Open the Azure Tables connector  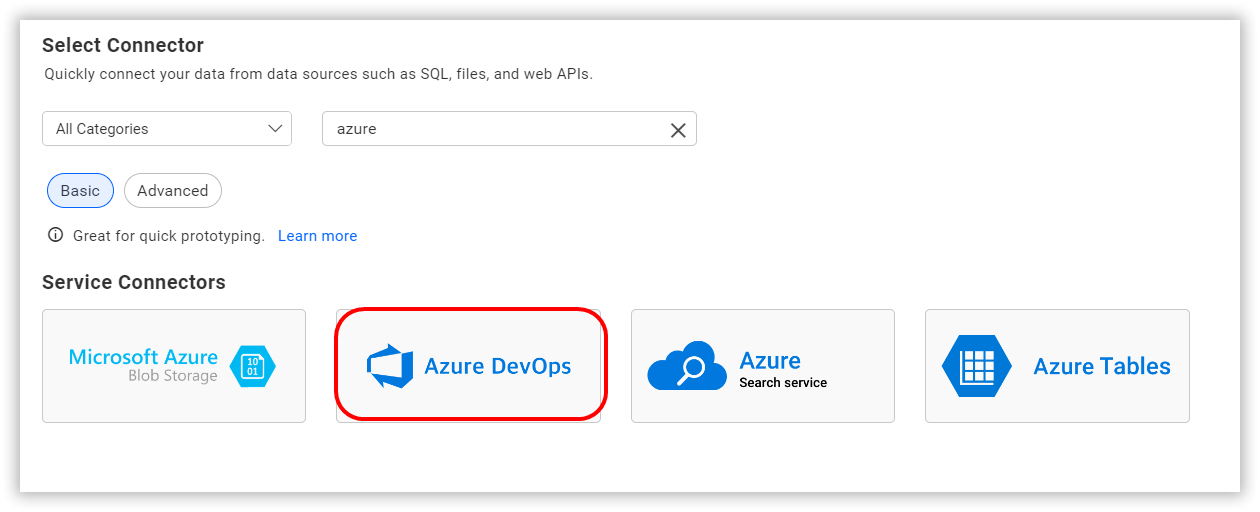(x=1057, y=366)
